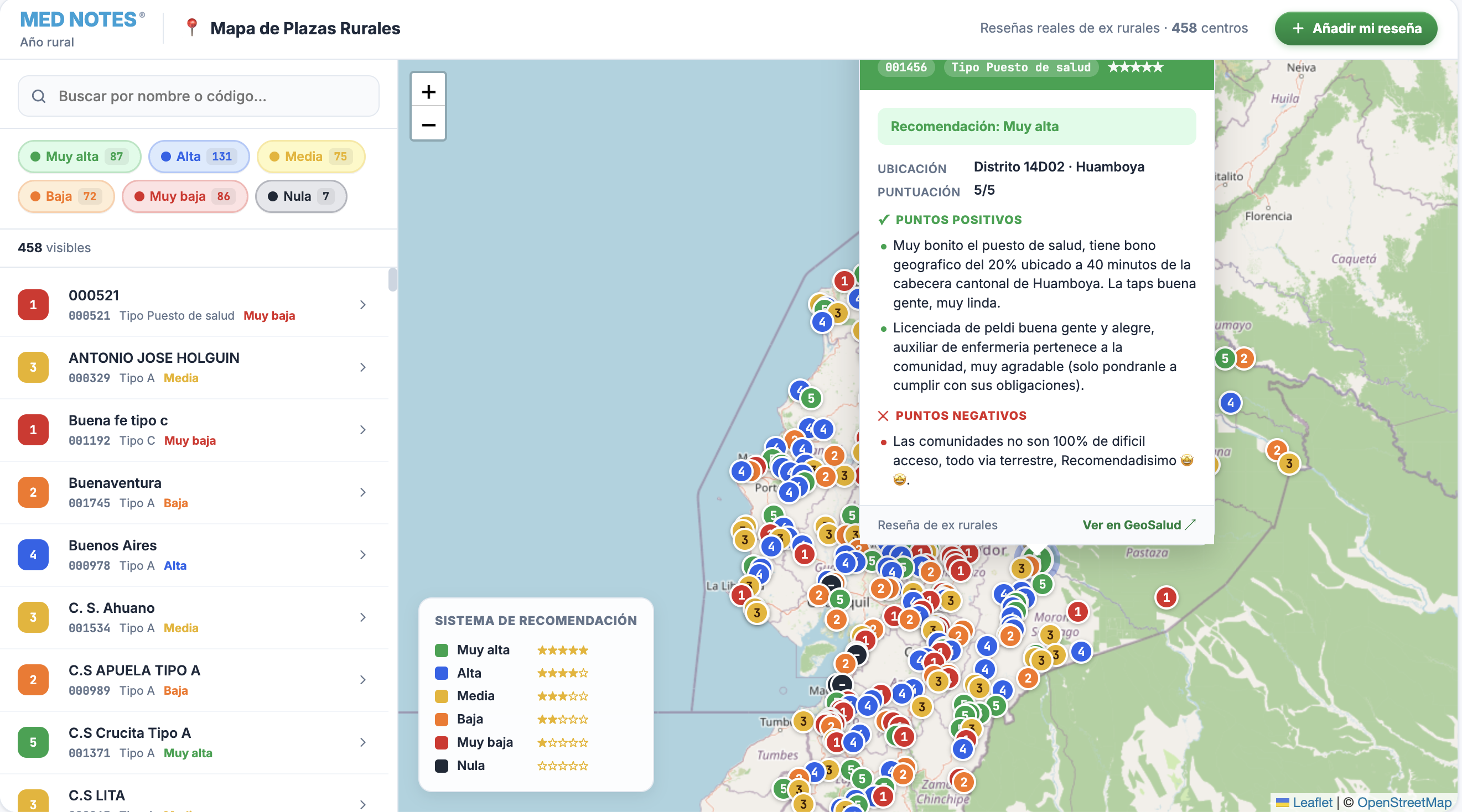Toggle the Alta 131 filter chip
The image size is (1462, 812).
(199, 157)
